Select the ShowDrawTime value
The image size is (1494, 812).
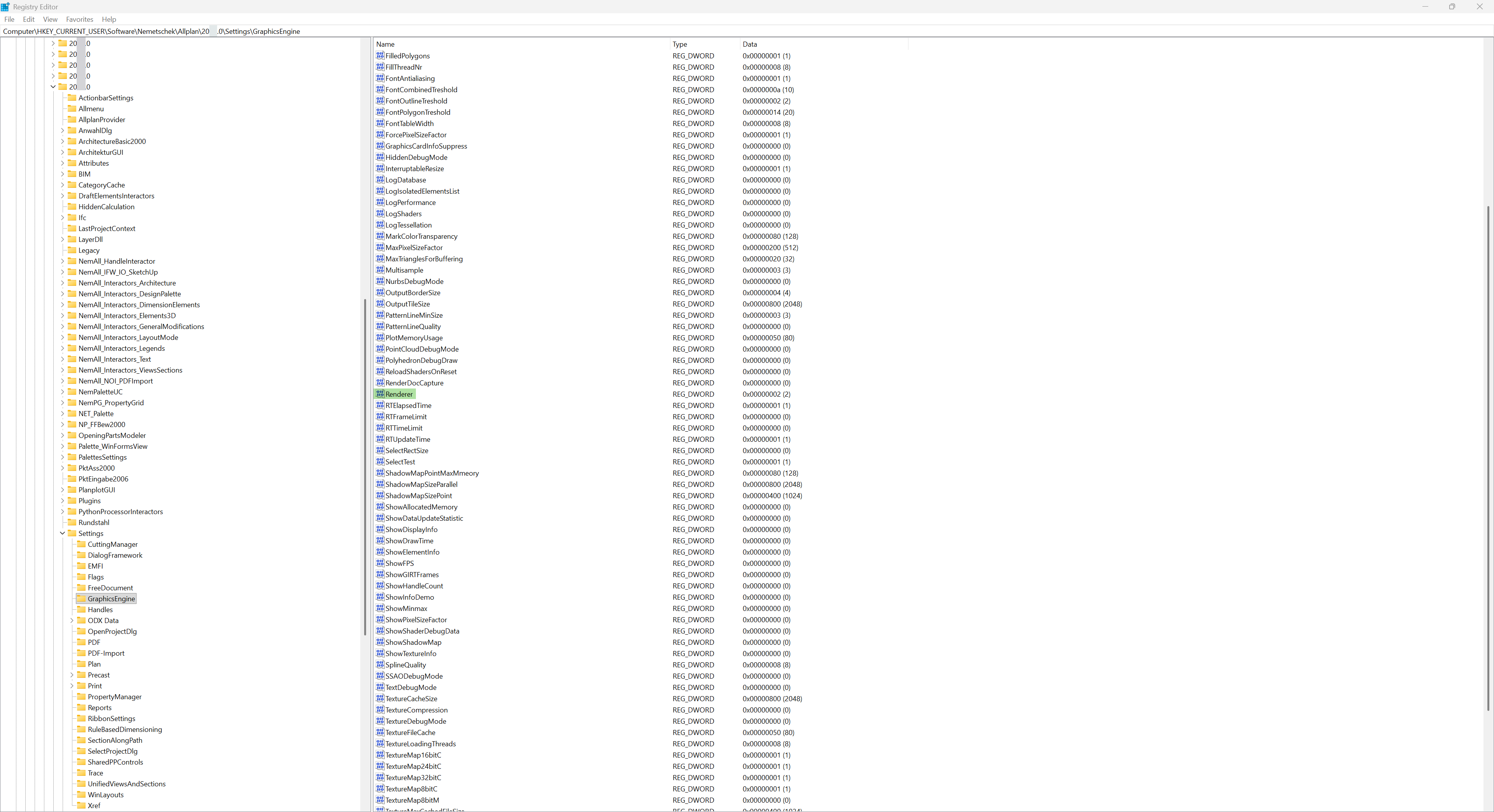(x=409, y=541)
